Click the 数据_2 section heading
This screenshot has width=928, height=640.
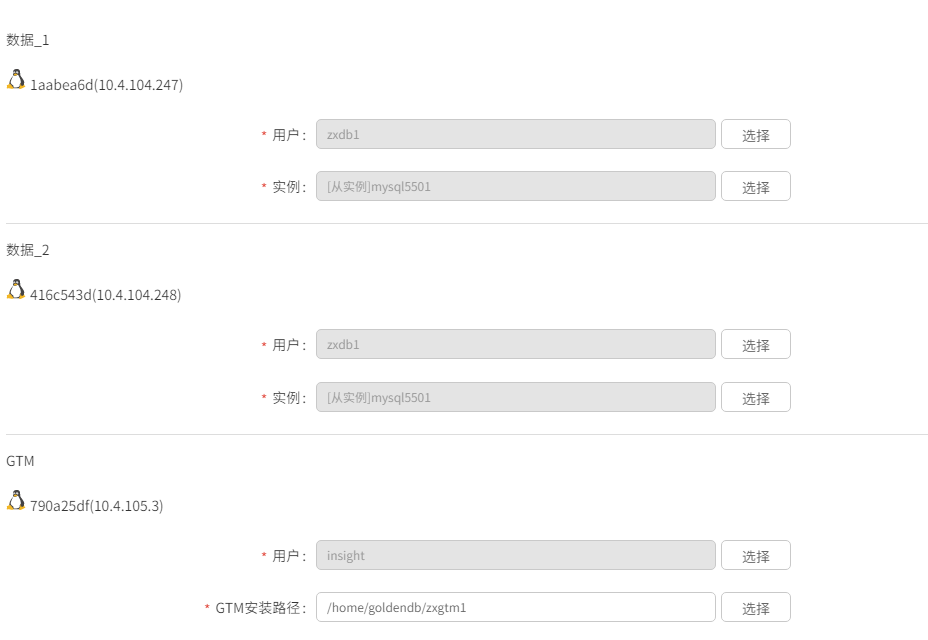click(28, 250)
